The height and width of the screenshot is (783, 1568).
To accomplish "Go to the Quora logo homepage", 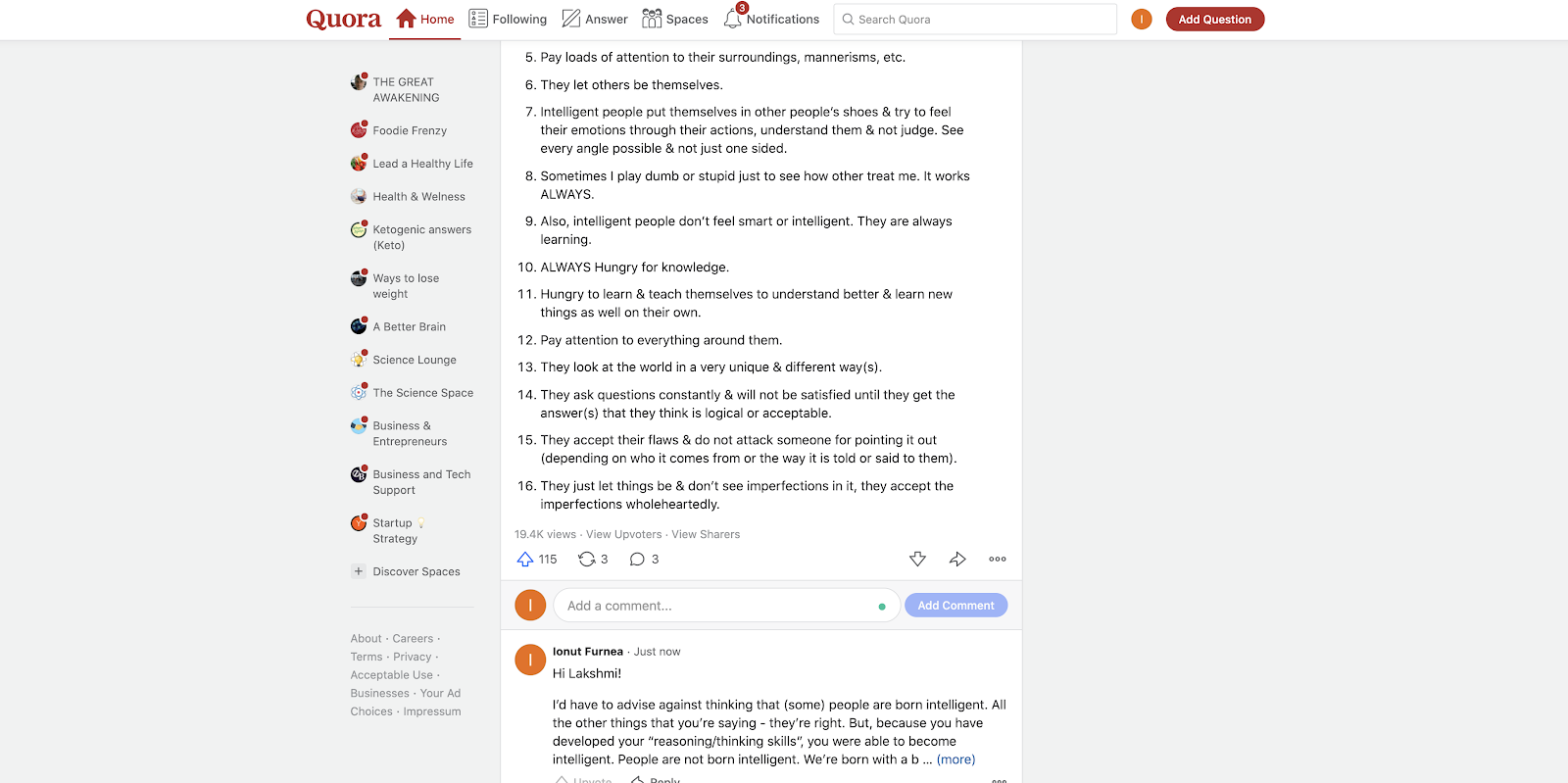I will 344,19.
